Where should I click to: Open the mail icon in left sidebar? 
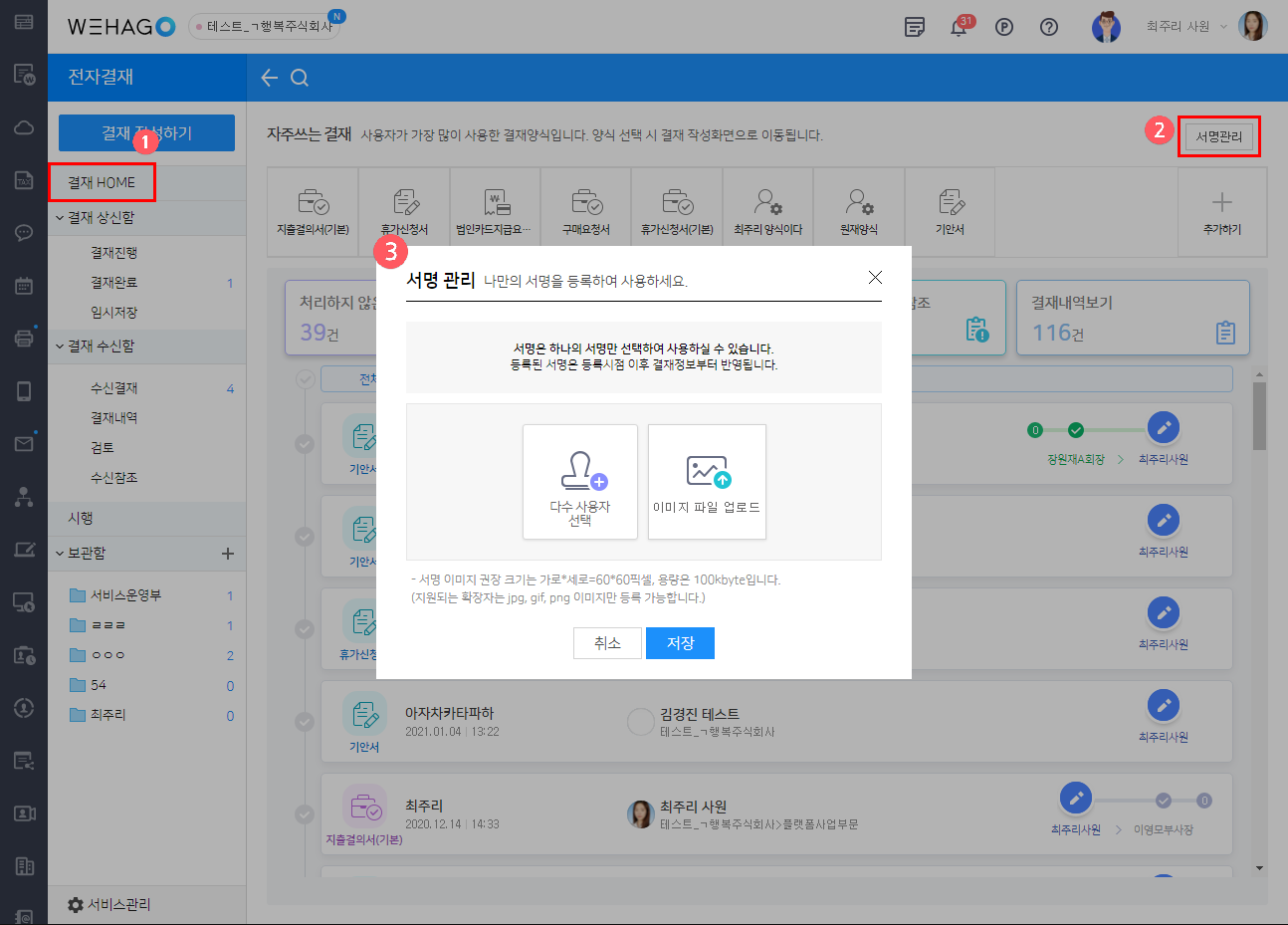(x=24, y=444)
